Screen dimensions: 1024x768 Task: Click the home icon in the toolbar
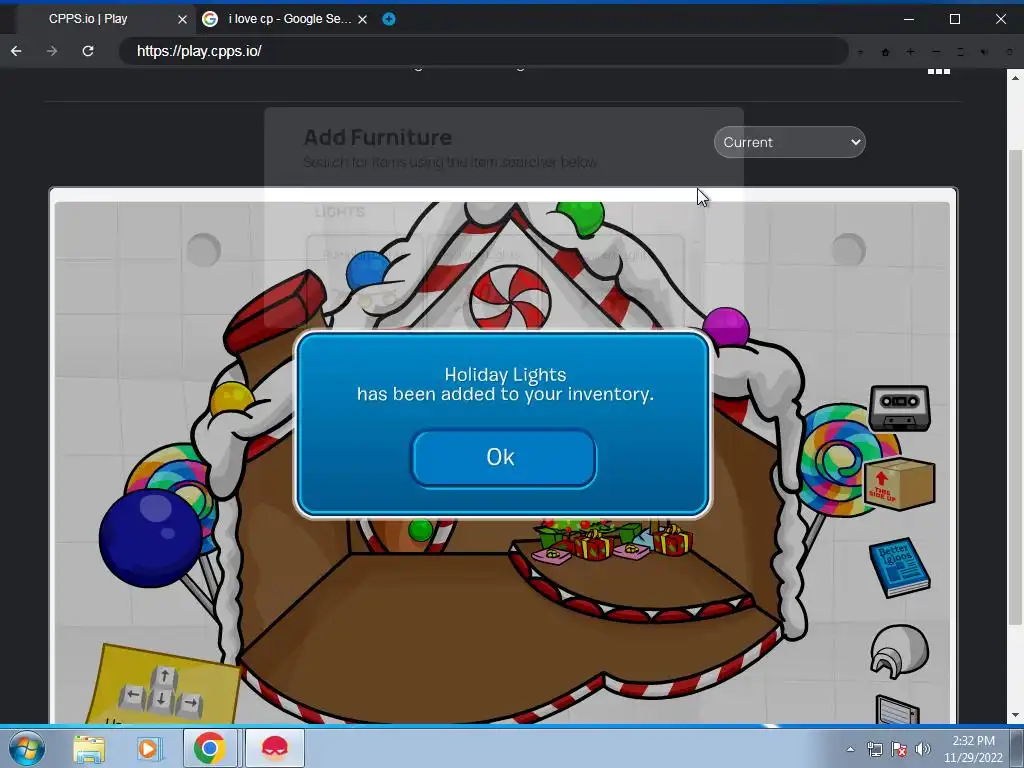pos(886,52)
